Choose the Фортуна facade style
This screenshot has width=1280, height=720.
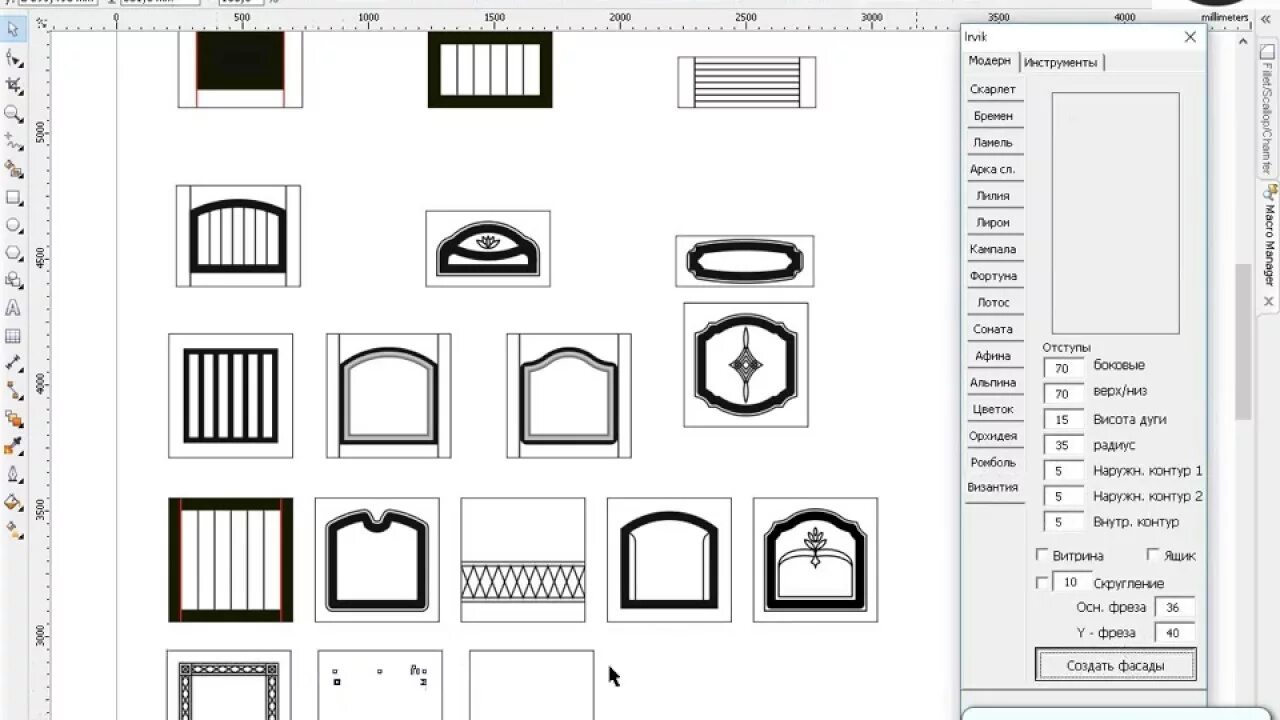[993, 276]
